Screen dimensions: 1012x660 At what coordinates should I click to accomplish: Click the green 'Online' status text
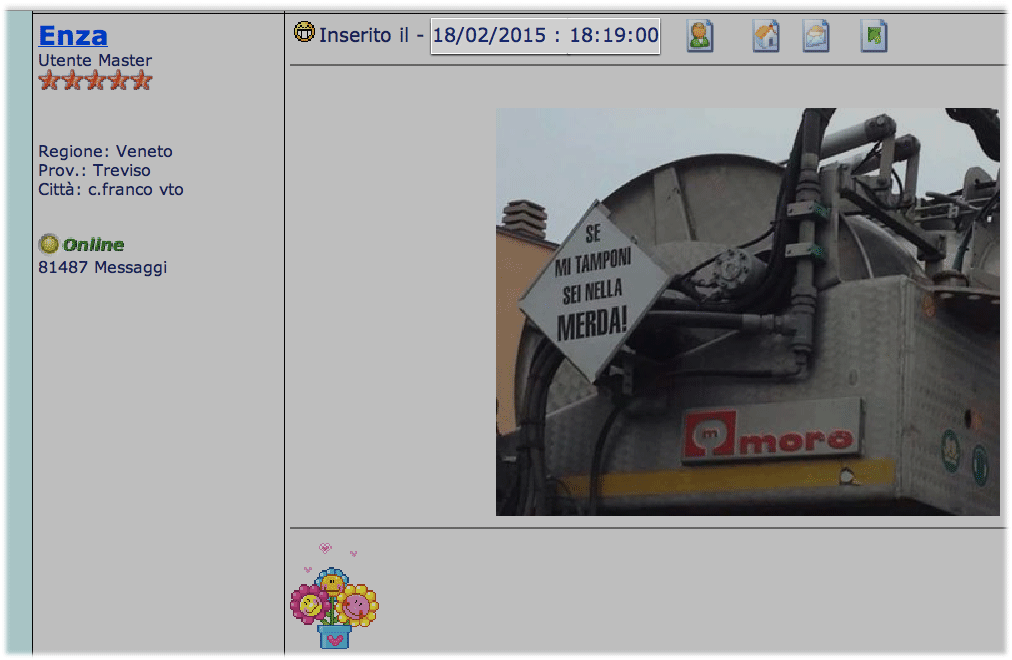(x=94, y=245)
